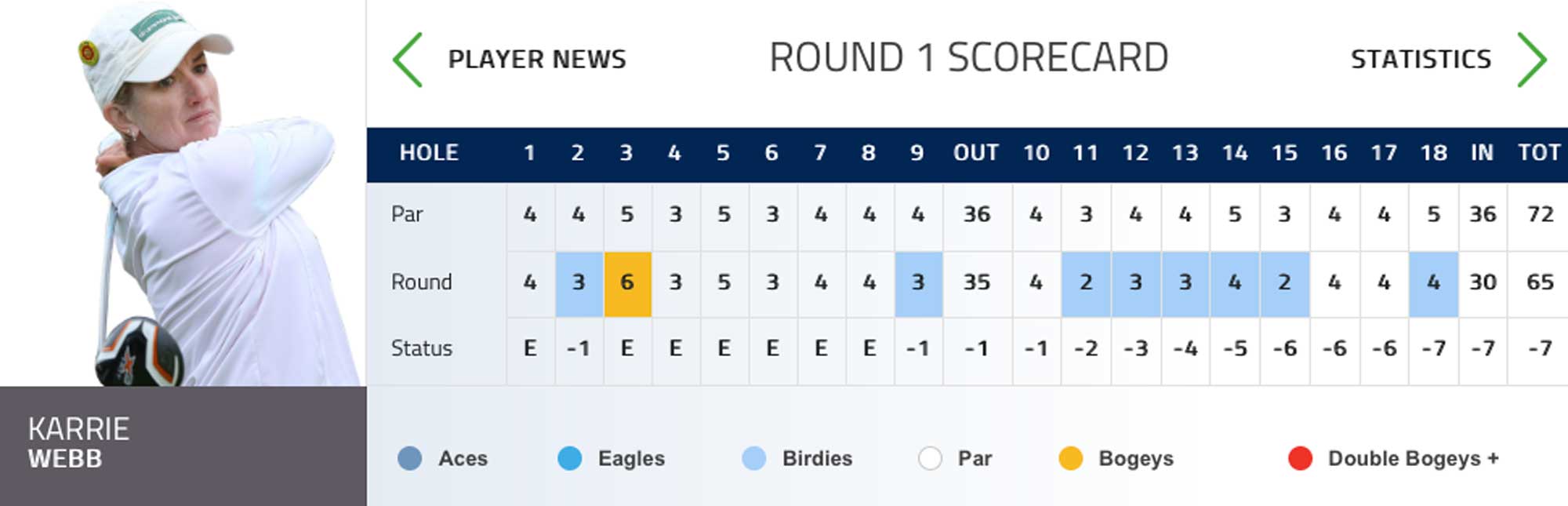Click the TOT column header
Image resolution: width=1568 pixels, height=506 pixels.
click(x=1538, y=153)
